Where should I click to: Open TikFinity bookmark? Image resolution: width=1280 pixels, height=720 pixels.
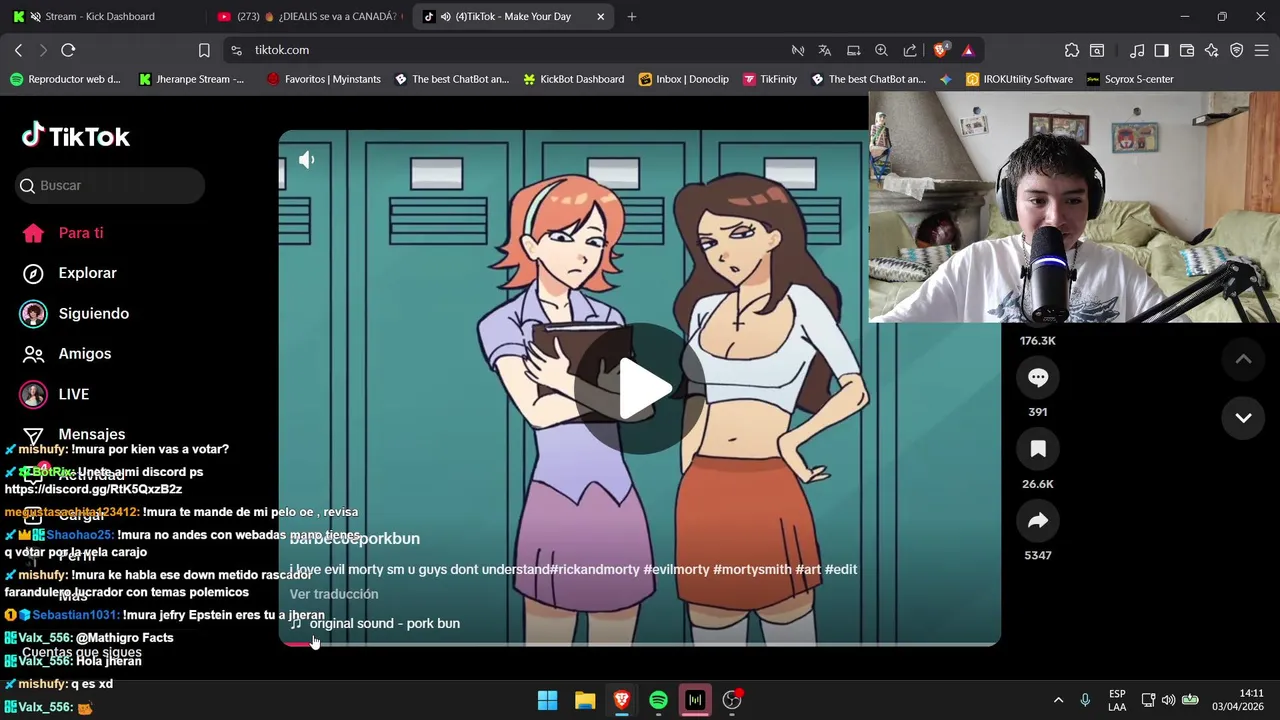click(x=769, y=79)
